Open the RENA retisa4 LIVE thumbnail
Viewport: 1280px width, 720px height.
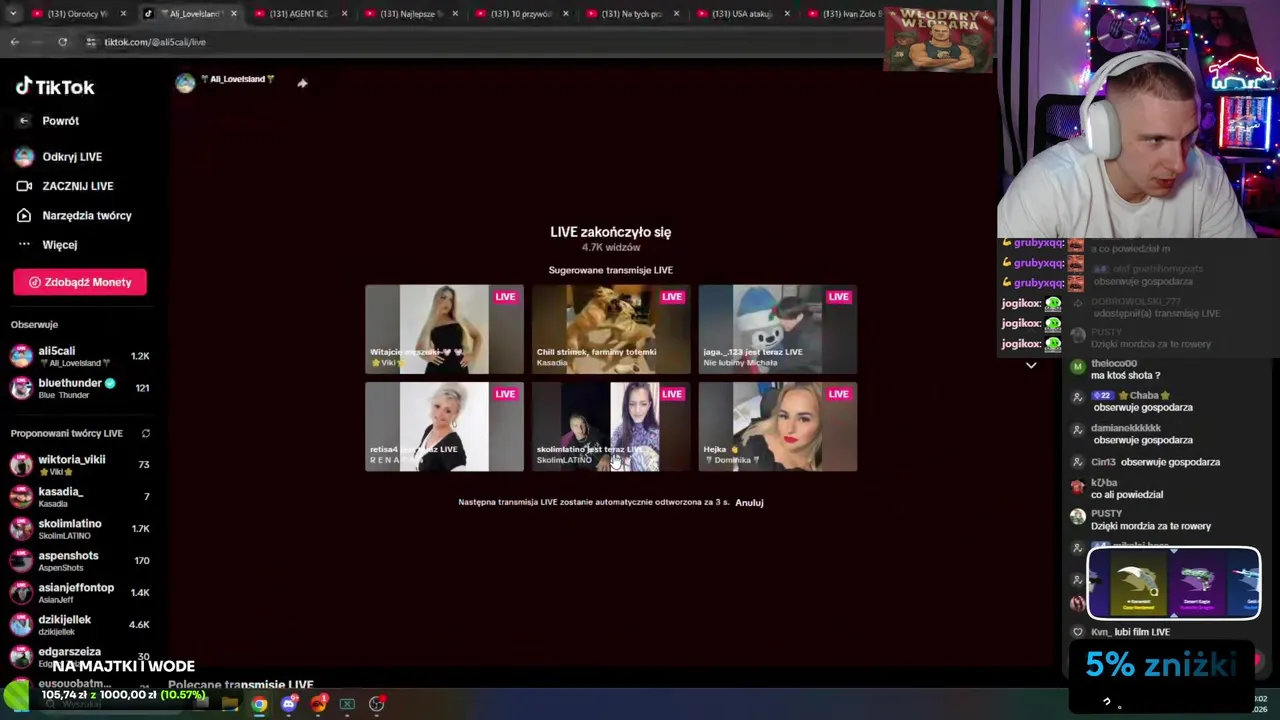point(444,426)
